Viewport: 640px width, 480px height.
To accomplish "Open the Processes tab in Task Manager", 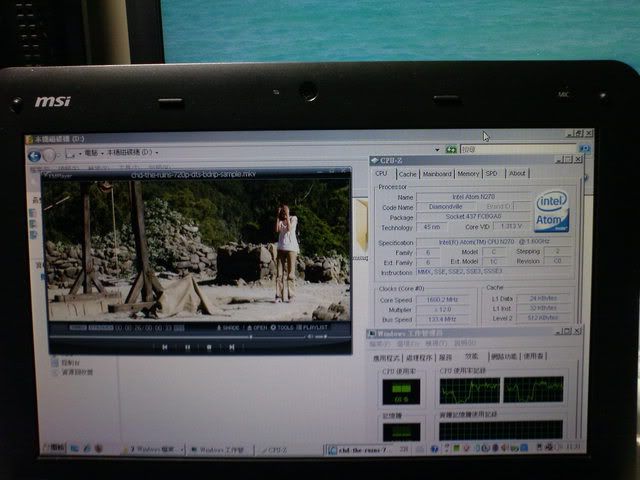I will click(419, 358).
